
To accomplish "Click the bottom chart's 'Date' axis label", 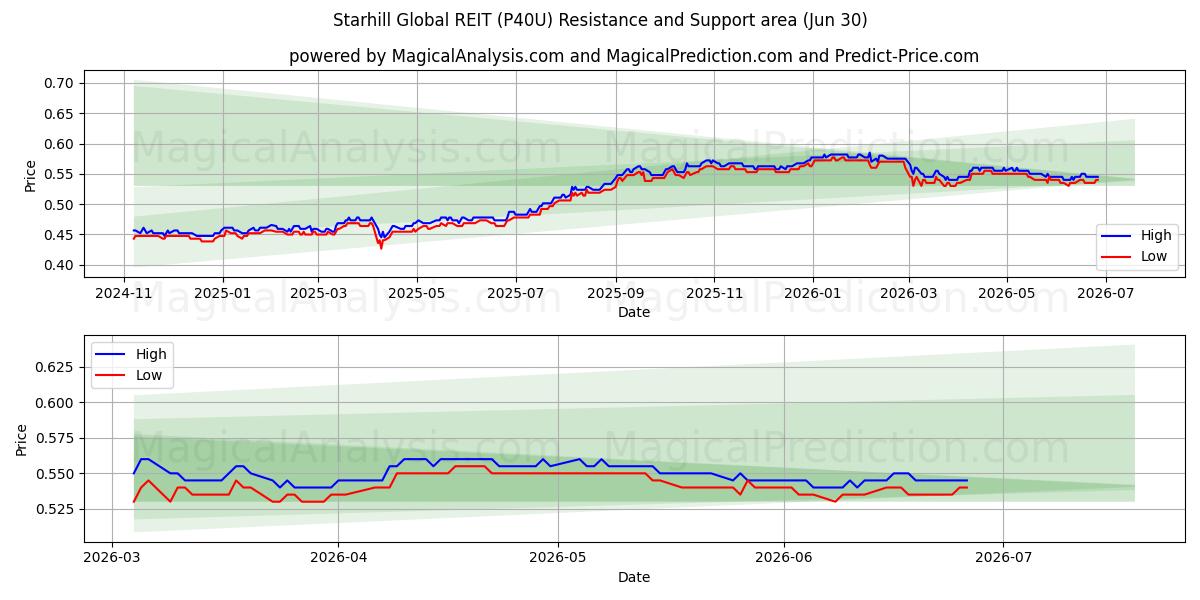I will pyautogui.click(x=634, y=577).
